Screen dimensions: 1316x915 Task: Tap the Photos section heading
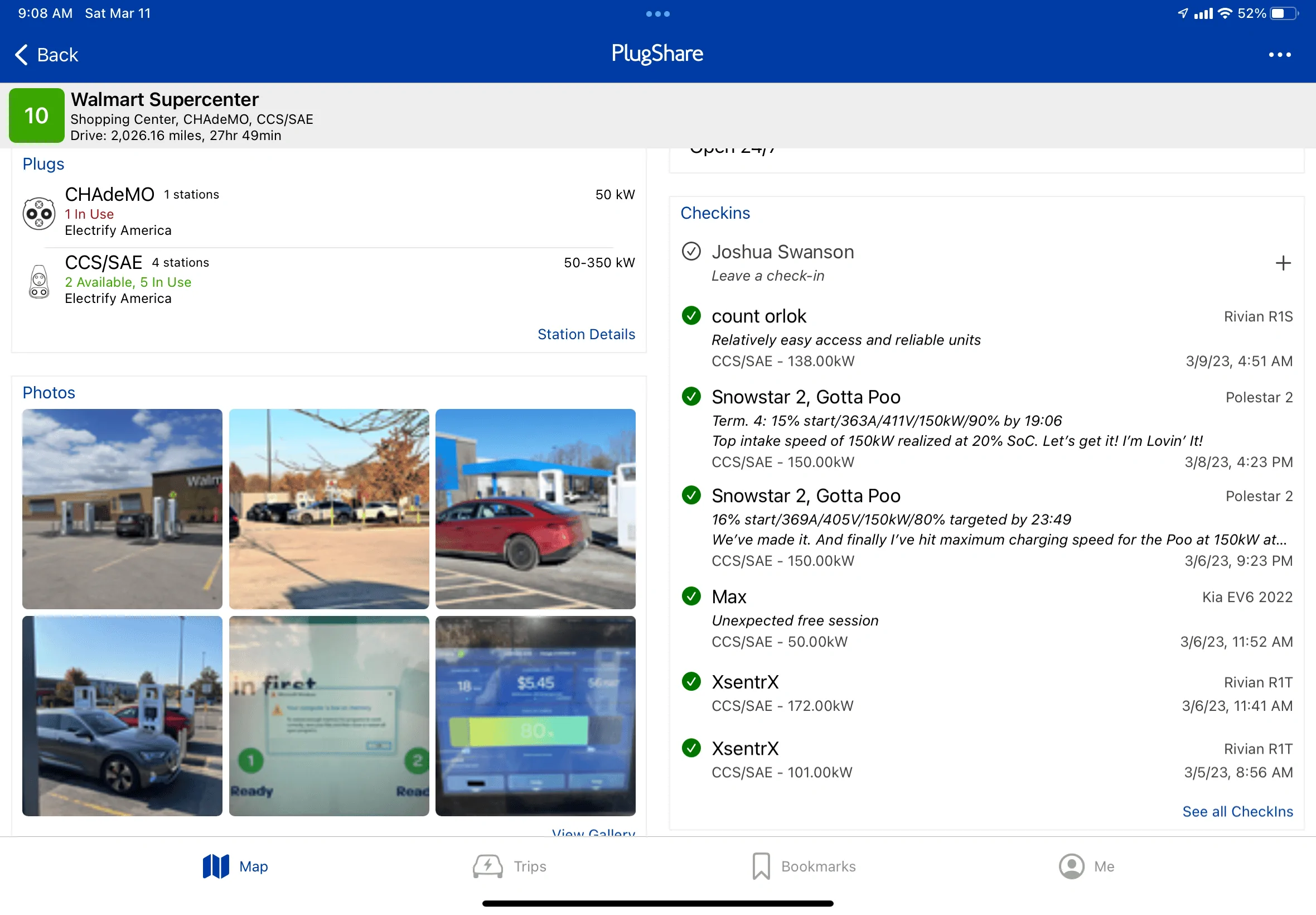[x=49, y=392]
